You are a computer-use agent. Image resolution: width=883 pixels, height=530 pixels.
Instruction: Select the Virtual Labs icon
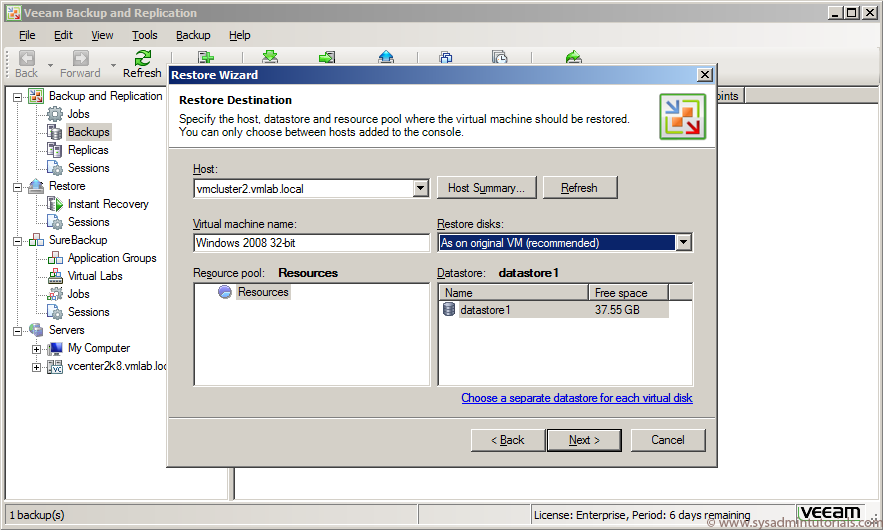tap(55, 277)
